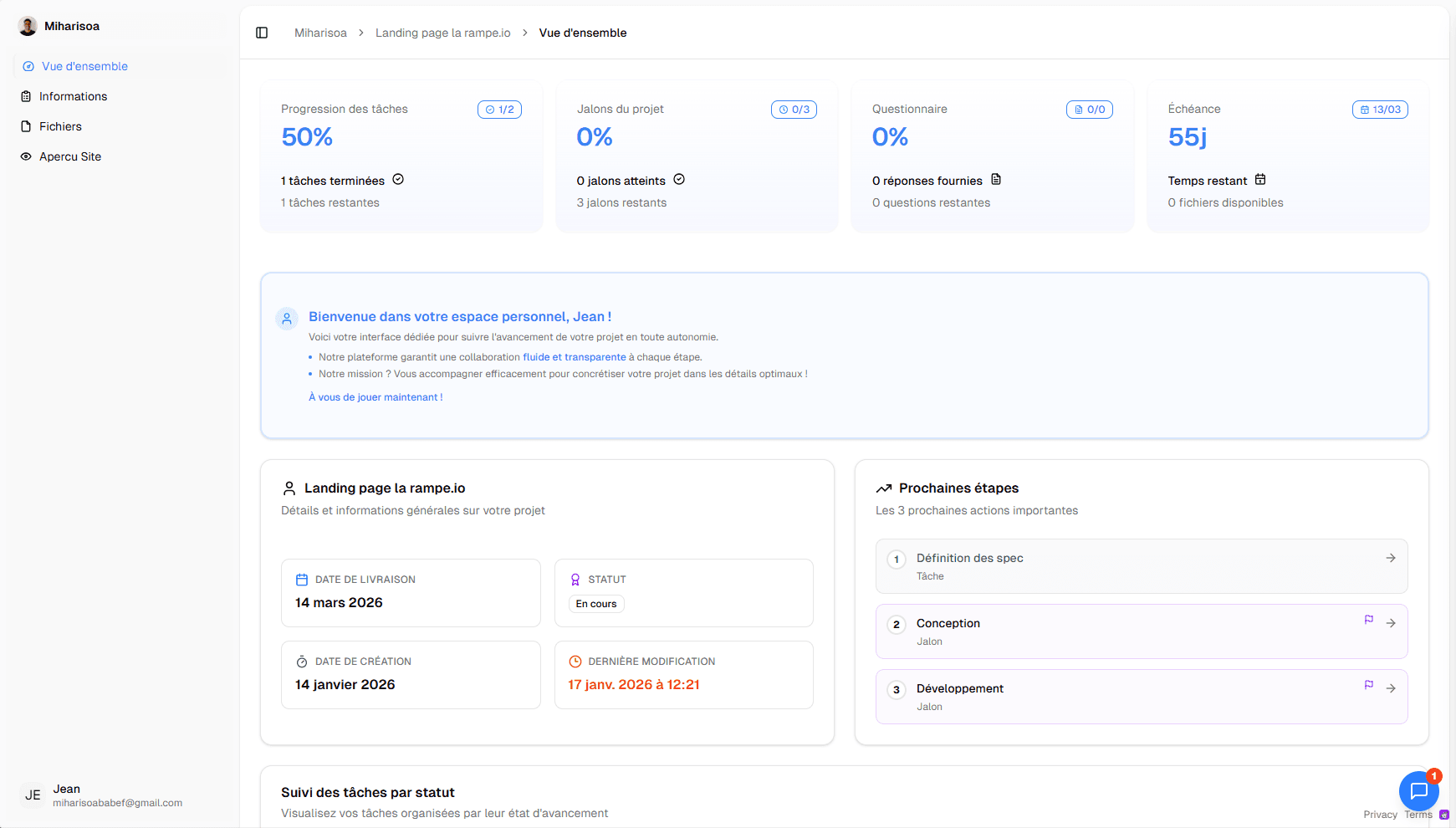Toggle the sidebar panel icon
Image resolution: width=1456 pixels, height=828 pixels.
262,33
